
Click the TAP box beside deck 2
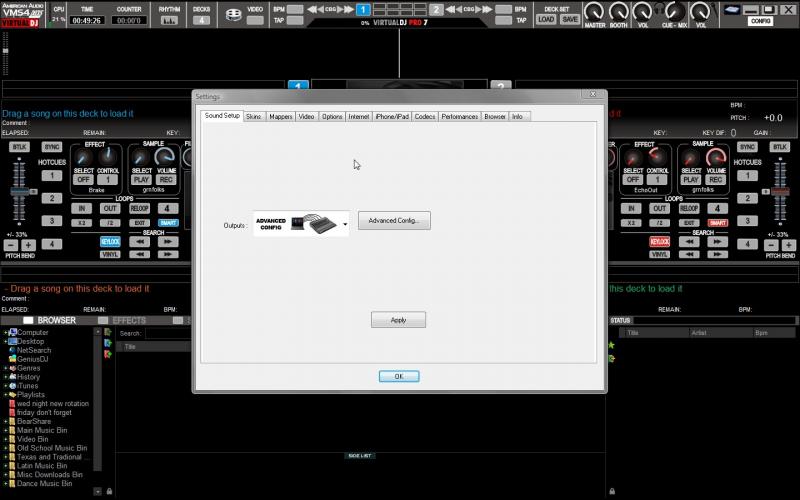[503, 20]
